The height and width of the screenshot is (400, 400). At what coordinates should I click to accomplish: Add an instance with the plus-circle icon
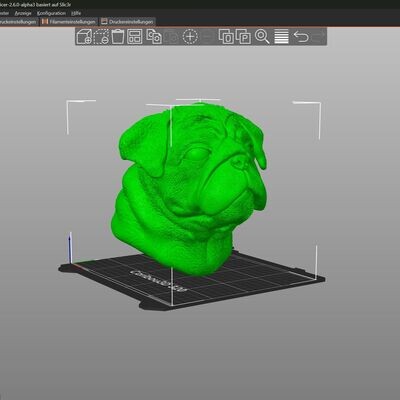coord(190,37)
